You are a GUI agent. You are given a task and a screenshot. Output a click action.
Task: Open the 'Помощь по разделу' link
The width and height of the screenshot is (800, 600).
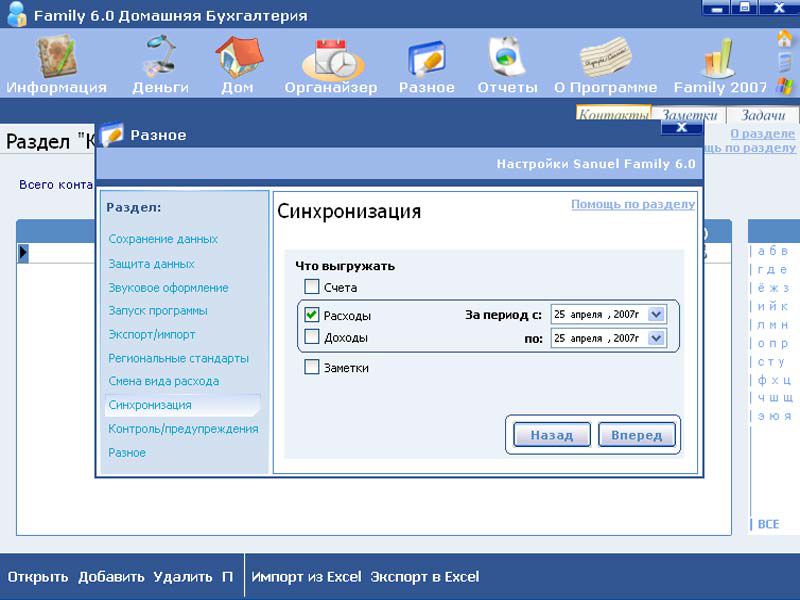click(x=632, y=204)
